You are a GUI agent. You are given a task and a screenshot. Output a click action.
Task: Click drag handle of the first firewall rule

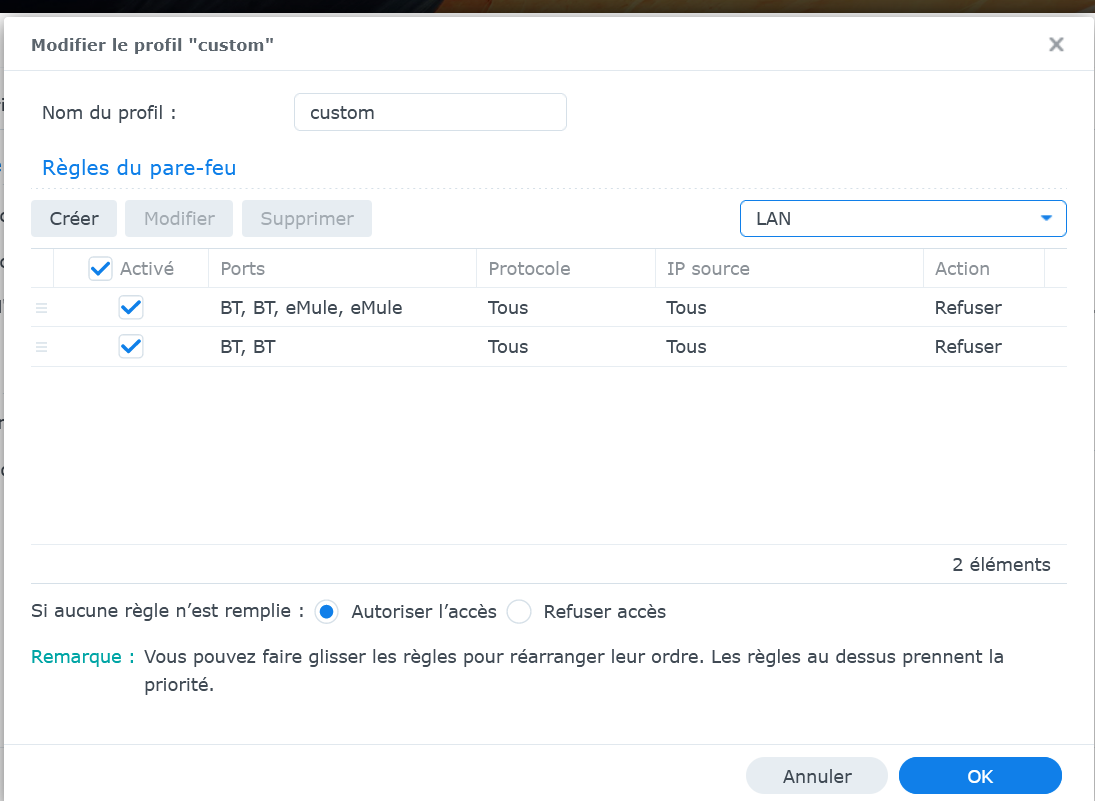pos(41,308)
